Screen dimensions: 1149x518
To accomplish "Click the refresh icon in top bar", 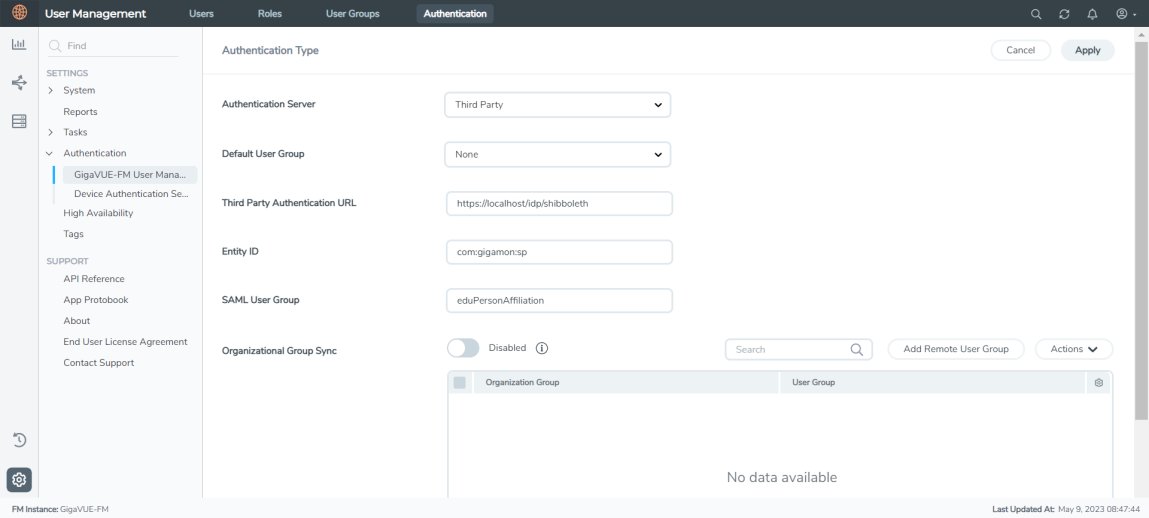I will point(1064,14).
